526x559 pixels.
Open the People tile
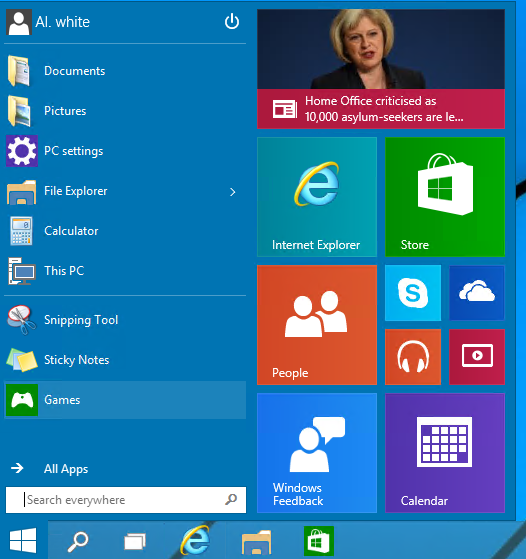pos(317,325)
